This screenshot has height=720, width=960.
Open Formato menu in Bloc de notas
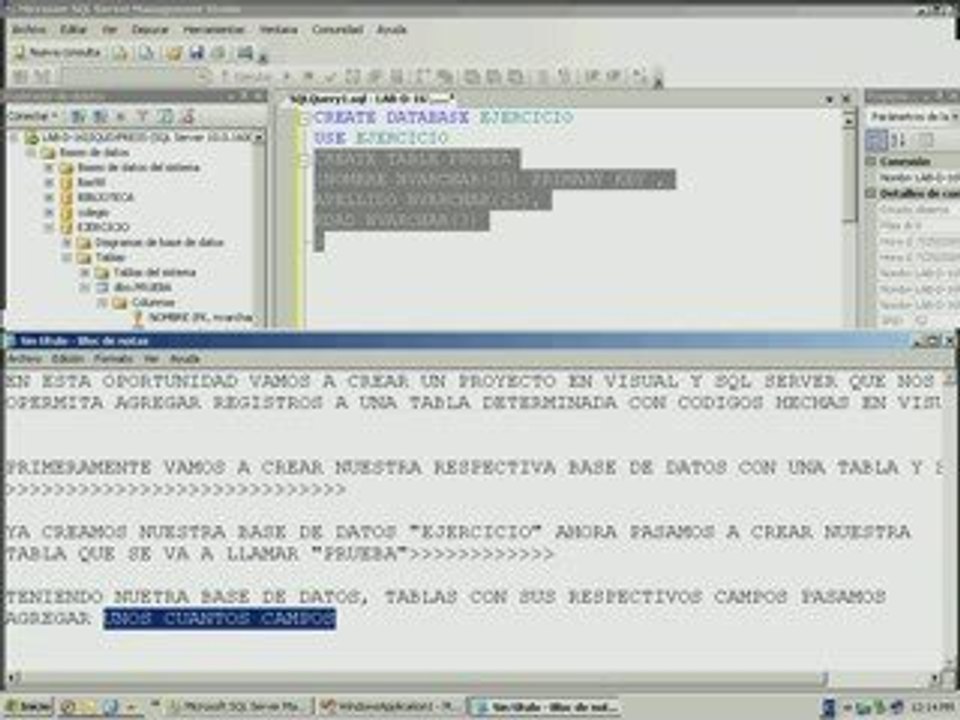click(x=114, y=359)
